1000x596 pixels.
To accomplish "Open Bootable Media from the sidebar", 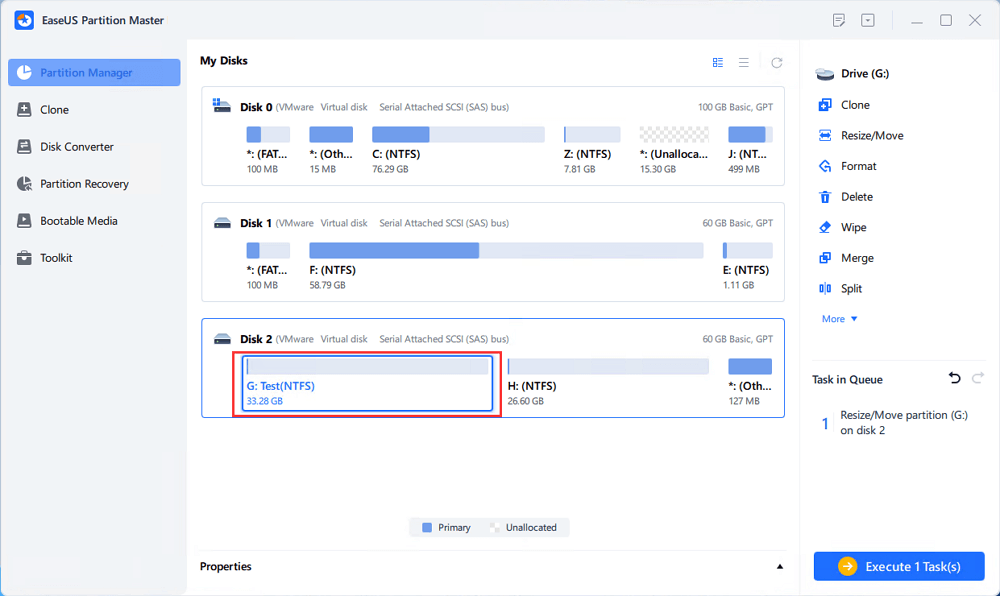I will pos(78,221).
